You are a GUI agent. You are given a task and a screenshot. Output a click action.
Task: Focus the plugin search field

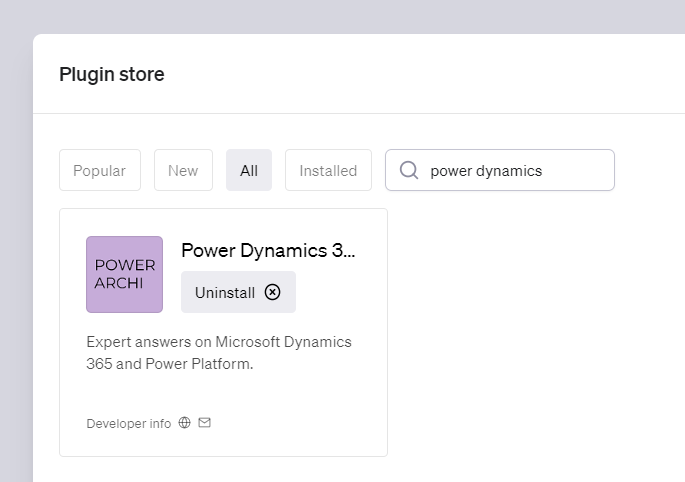(500, 170)
